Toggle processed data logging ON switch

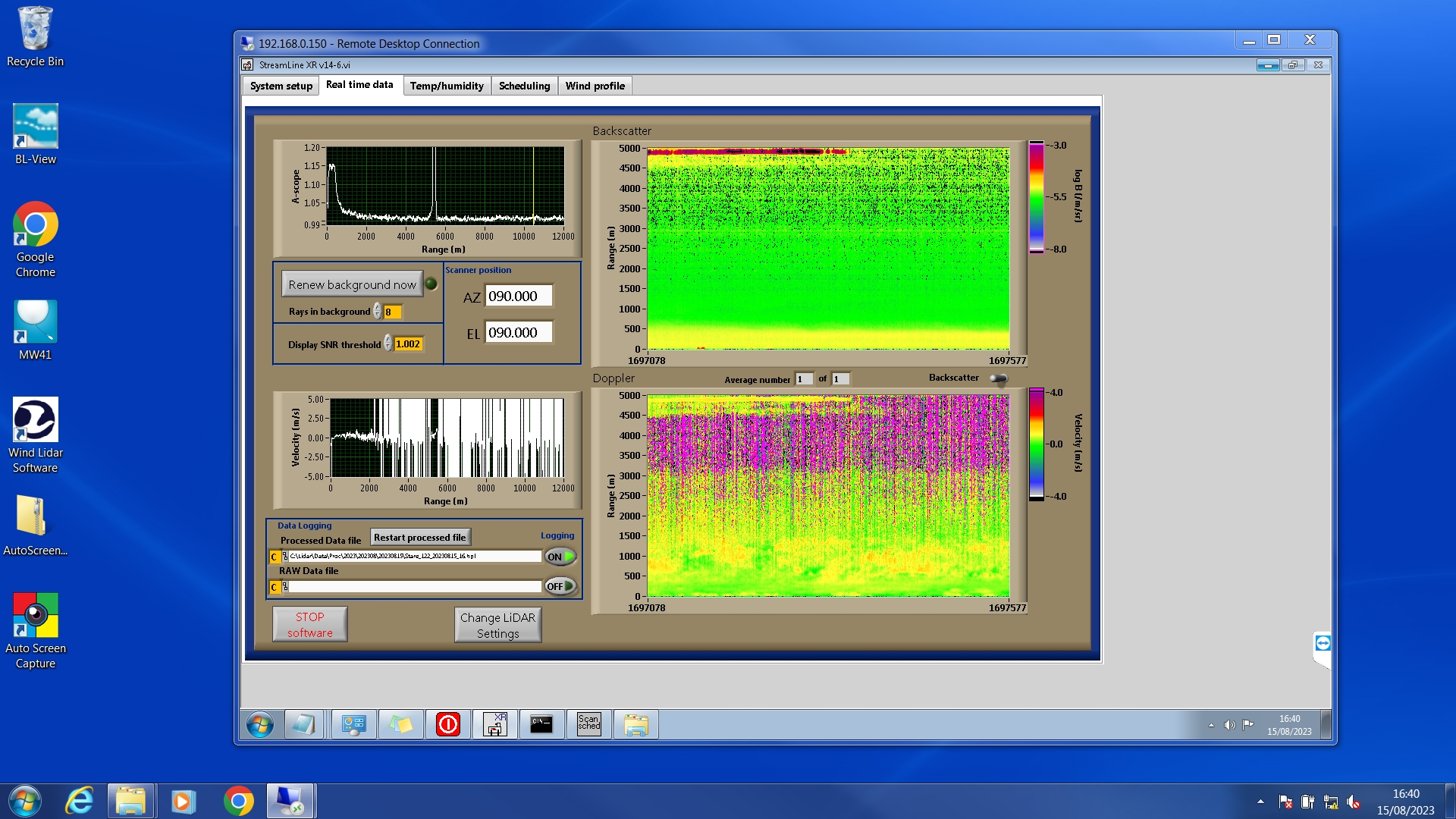pyautogui.click(x=560, y=557)
